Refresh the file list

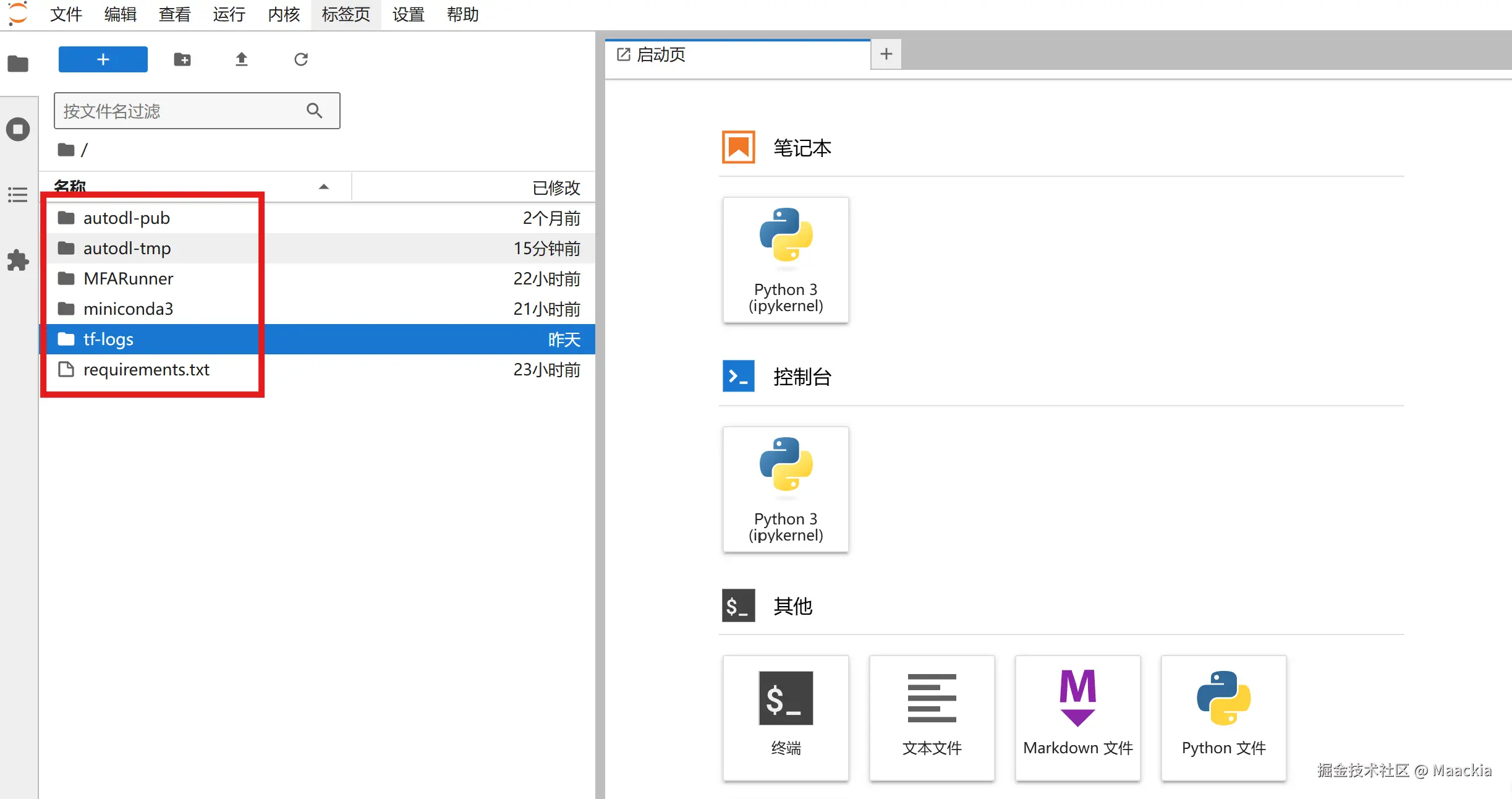point(300,59)
